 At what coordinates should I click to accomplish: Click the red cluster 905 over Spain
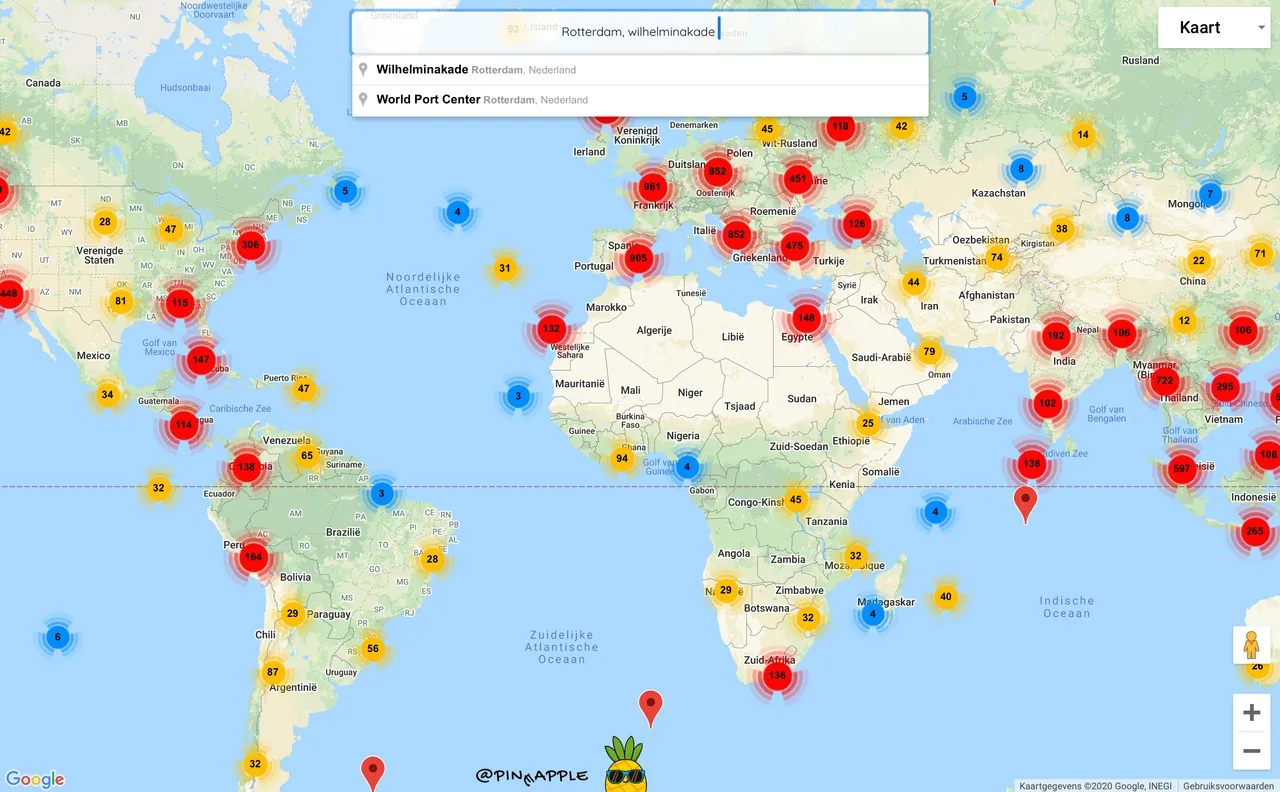pos(638,259)
